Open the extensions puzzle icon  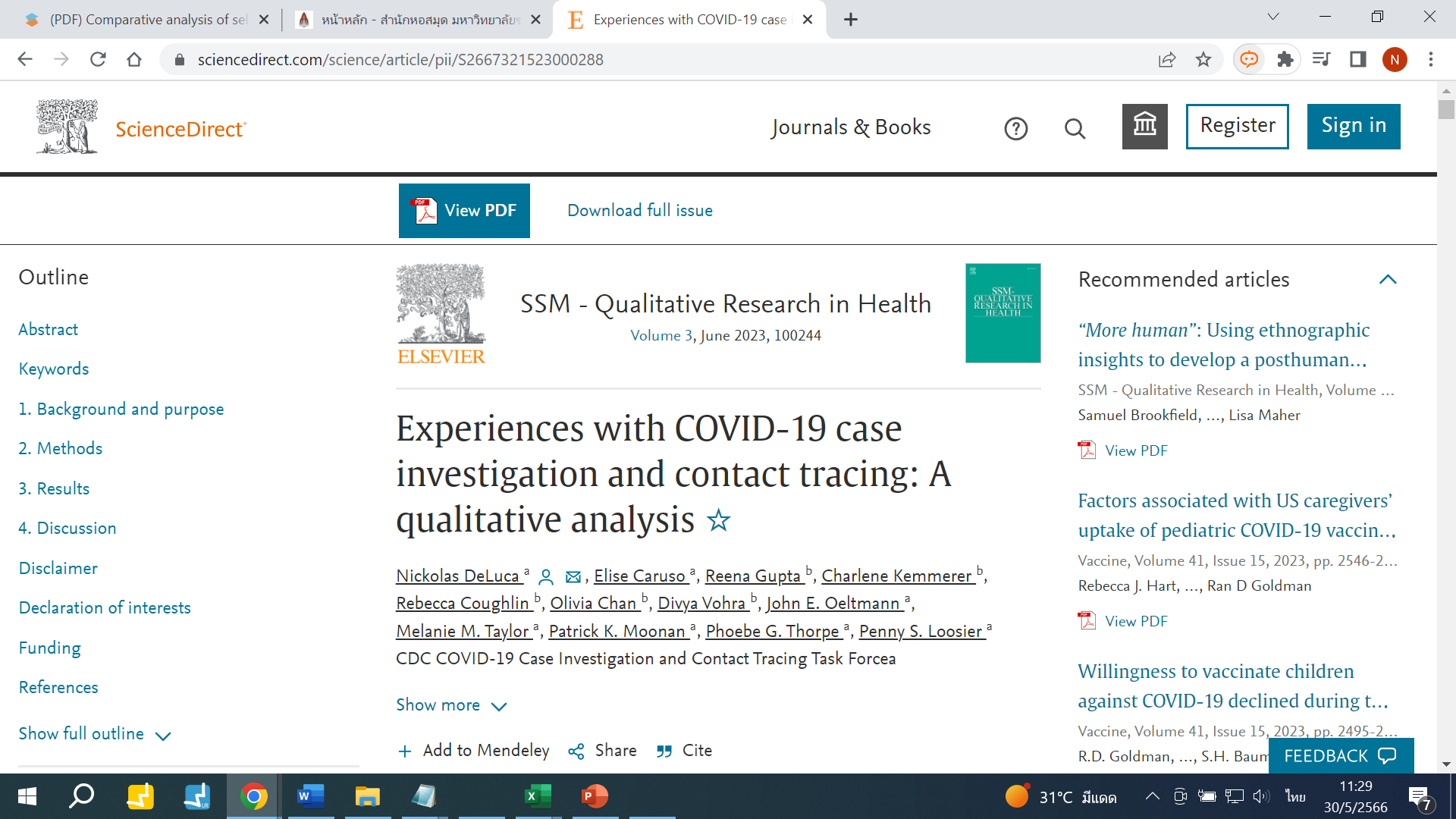1285,59
